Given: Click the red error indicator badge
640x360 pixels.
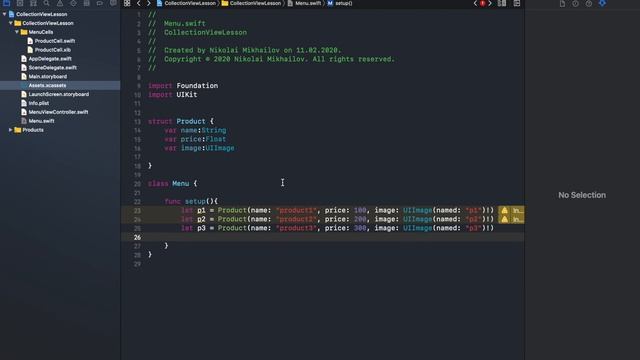Looking at the screenshot, I should click(482, 3).
